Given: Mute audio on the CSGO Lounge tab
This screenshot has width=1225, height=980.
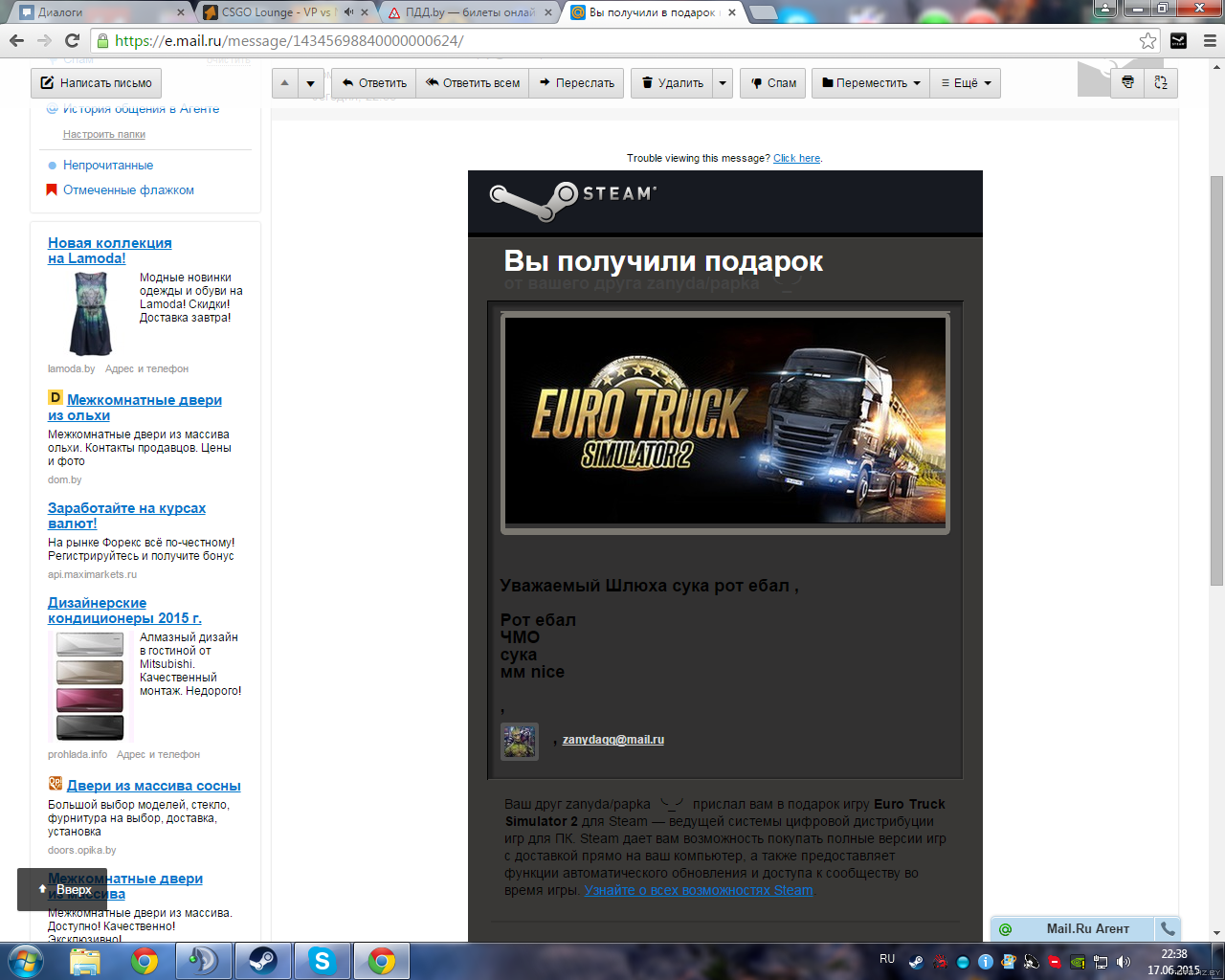Looking at the screenshot, I should point(348,12).
